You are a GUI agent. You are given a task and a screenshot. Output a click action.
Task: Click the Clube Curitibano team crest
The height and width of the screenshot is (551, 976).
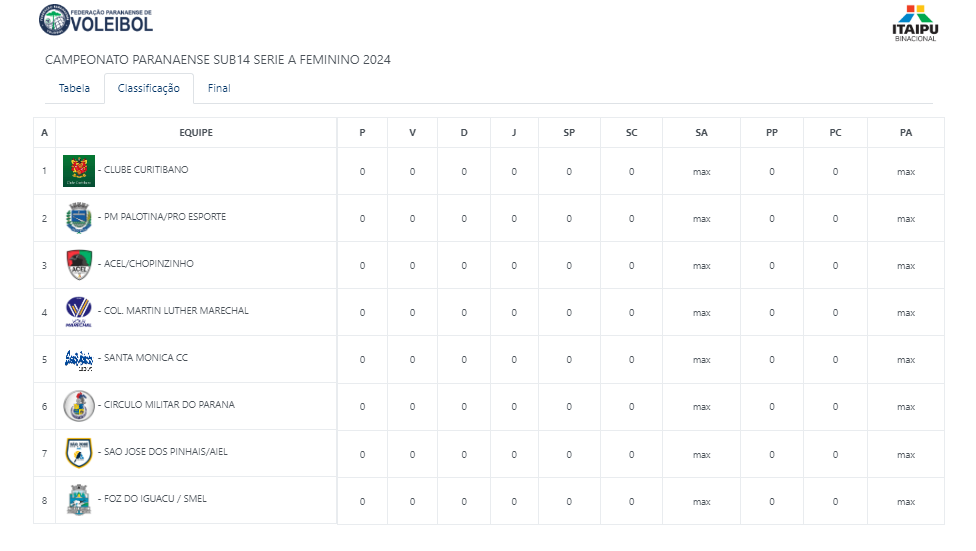click(x=79, y=171)
